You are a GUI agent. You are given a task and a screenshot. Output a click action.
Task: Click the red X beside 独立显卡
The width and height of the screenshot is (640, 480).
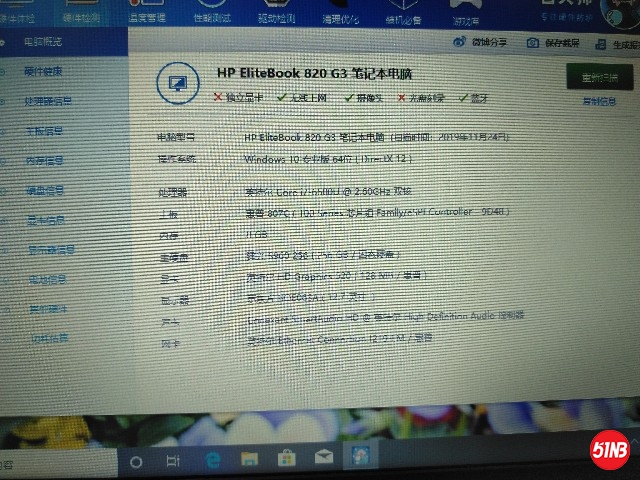pyautogui.click(x=218, y=97)
